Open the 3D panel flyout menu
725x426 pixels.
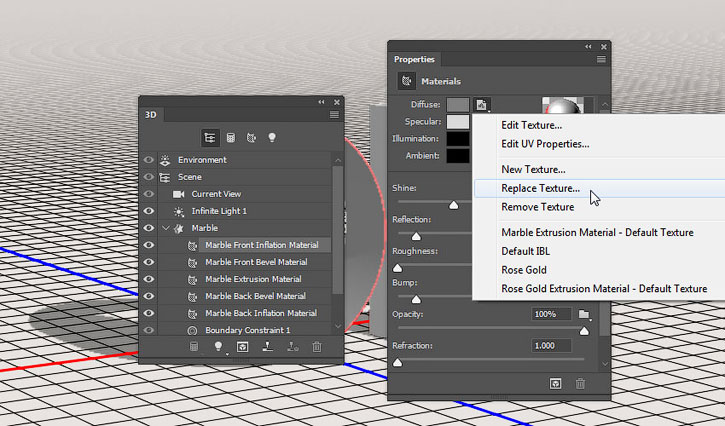334,115
